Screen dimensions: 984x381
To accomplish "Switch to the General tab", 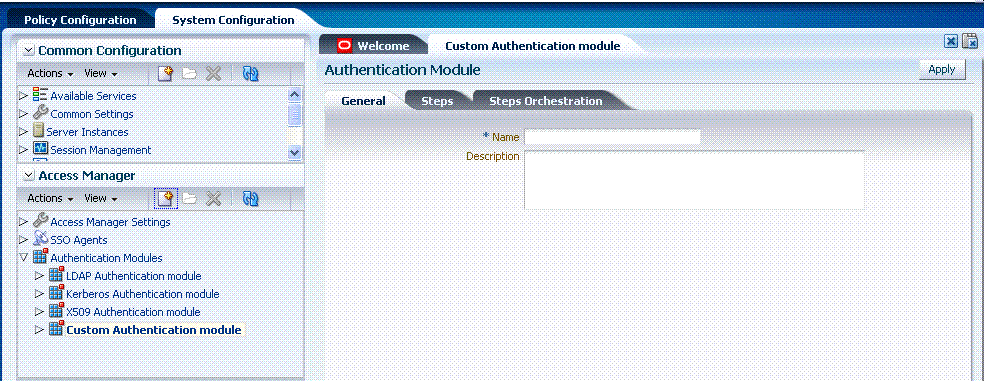I will [x=363, y=101].
